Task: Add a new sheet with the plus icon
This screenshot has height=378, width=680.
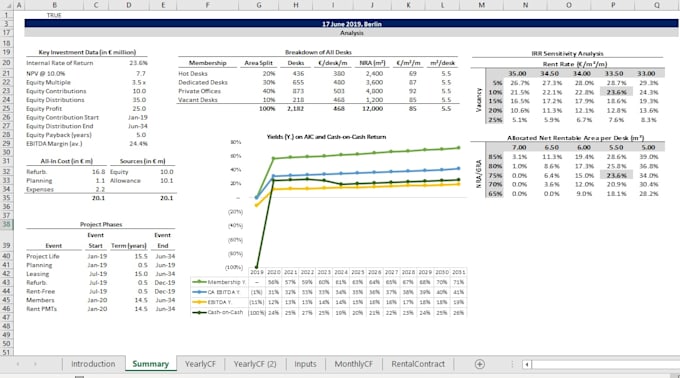Action: [x=479, y=364]
